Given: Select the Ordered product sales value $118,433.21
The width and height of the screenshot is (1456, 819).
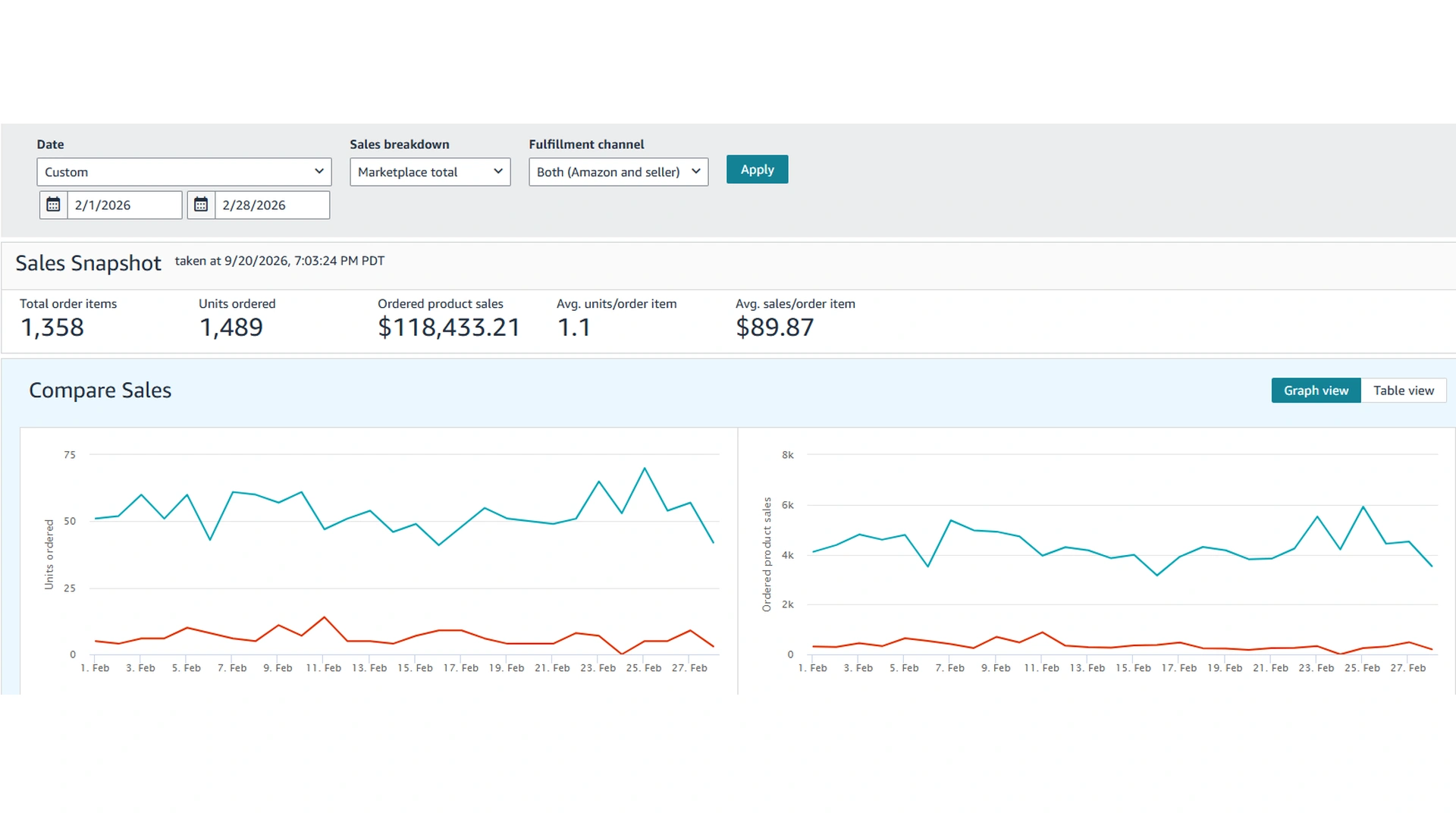Looking at the screenshot, I should (449, 328).
